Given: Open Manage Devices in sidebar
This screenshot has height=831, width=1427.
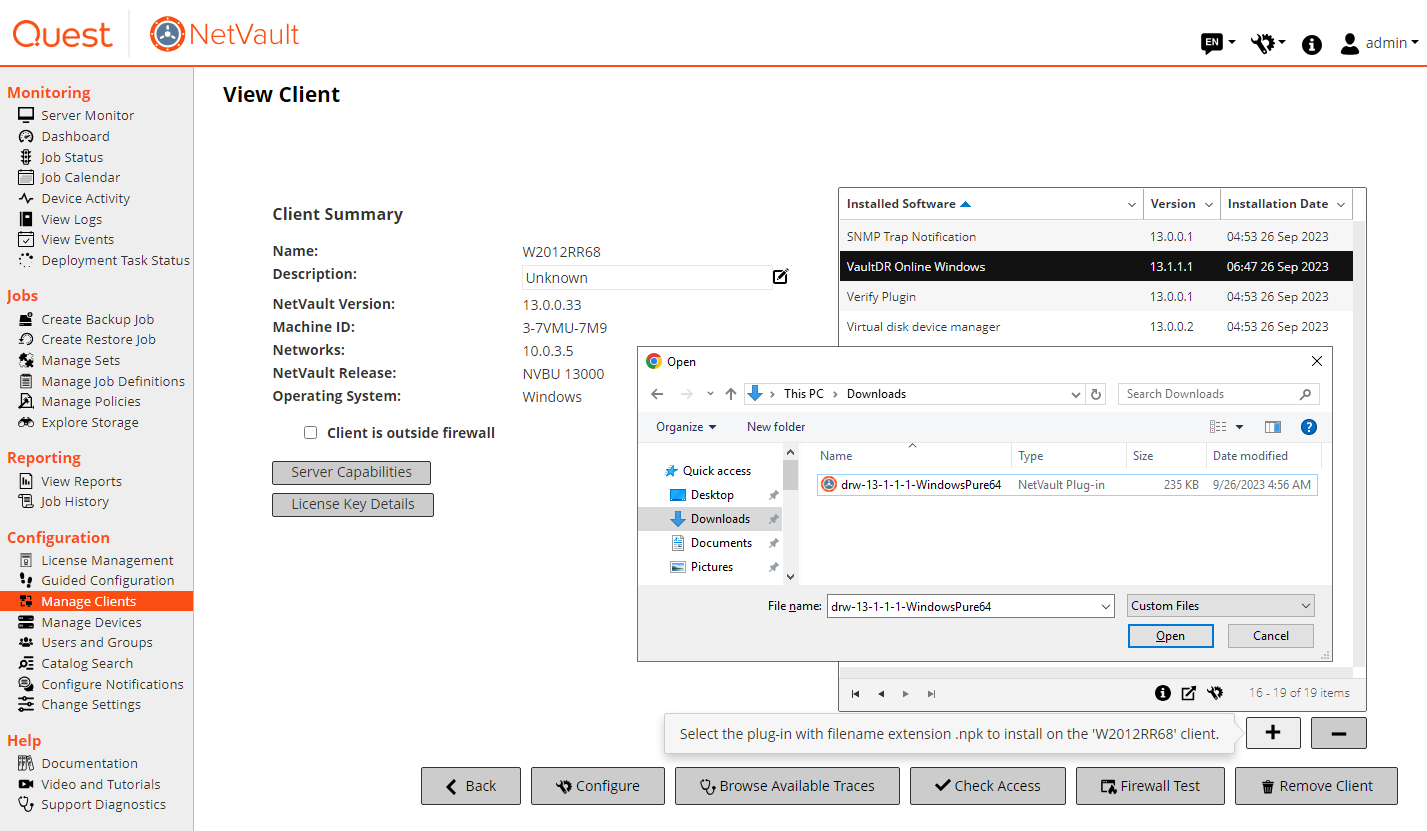Looking at the screenshot, I should coord(91,622).
